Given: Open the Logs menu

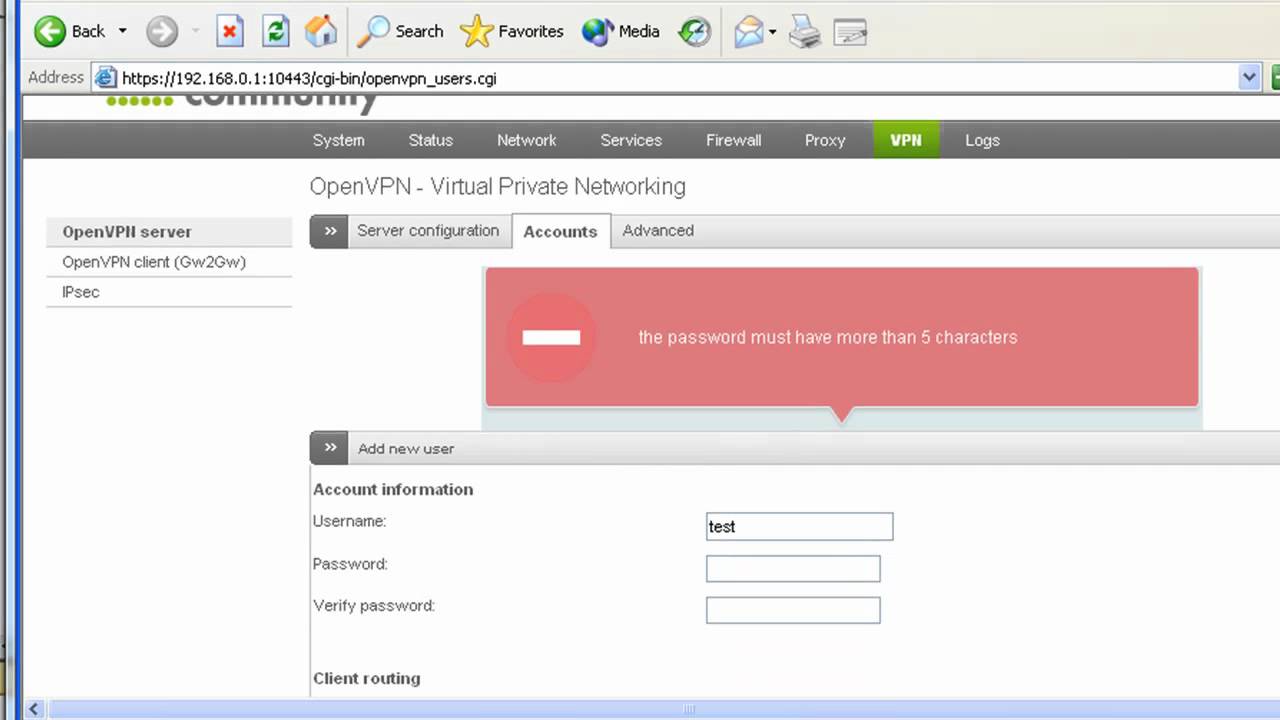Looking at the screenshot, I should pyautogui.click(x=982, y=140).
